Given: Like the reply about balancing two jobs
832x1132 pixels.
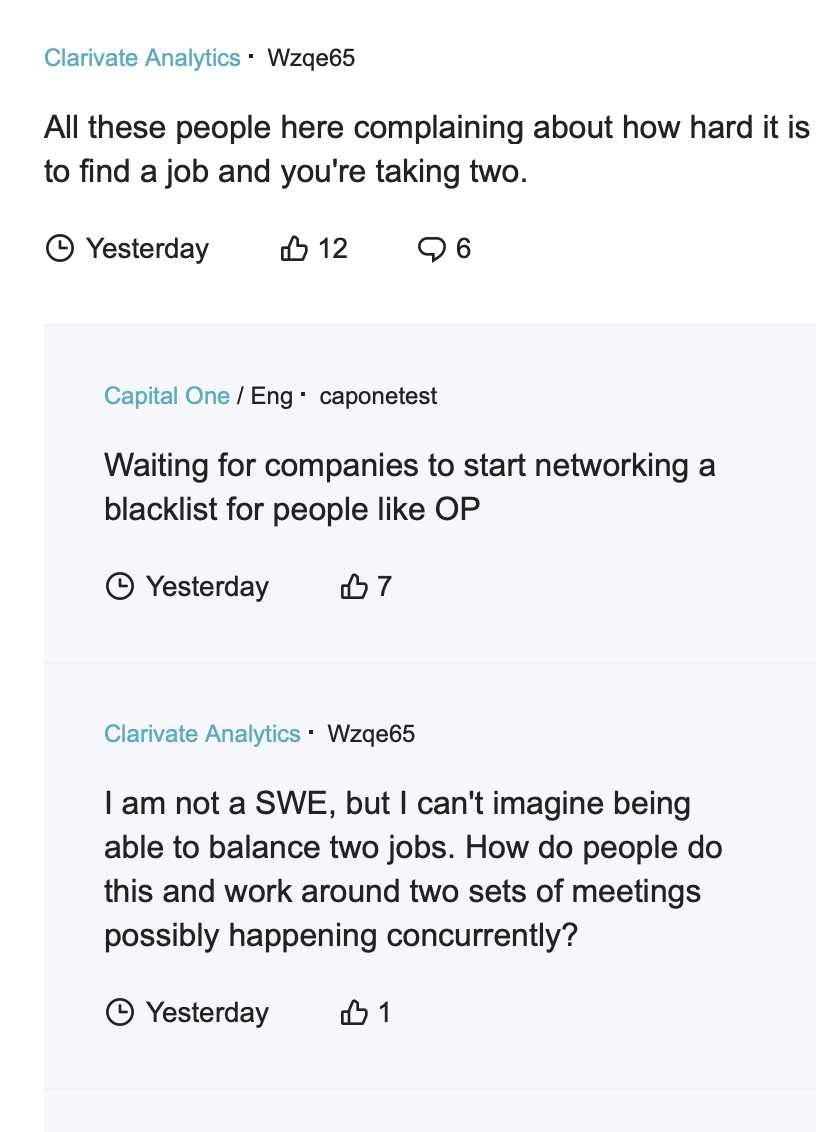Looking at the screenshot, I should coord(354,1012).
